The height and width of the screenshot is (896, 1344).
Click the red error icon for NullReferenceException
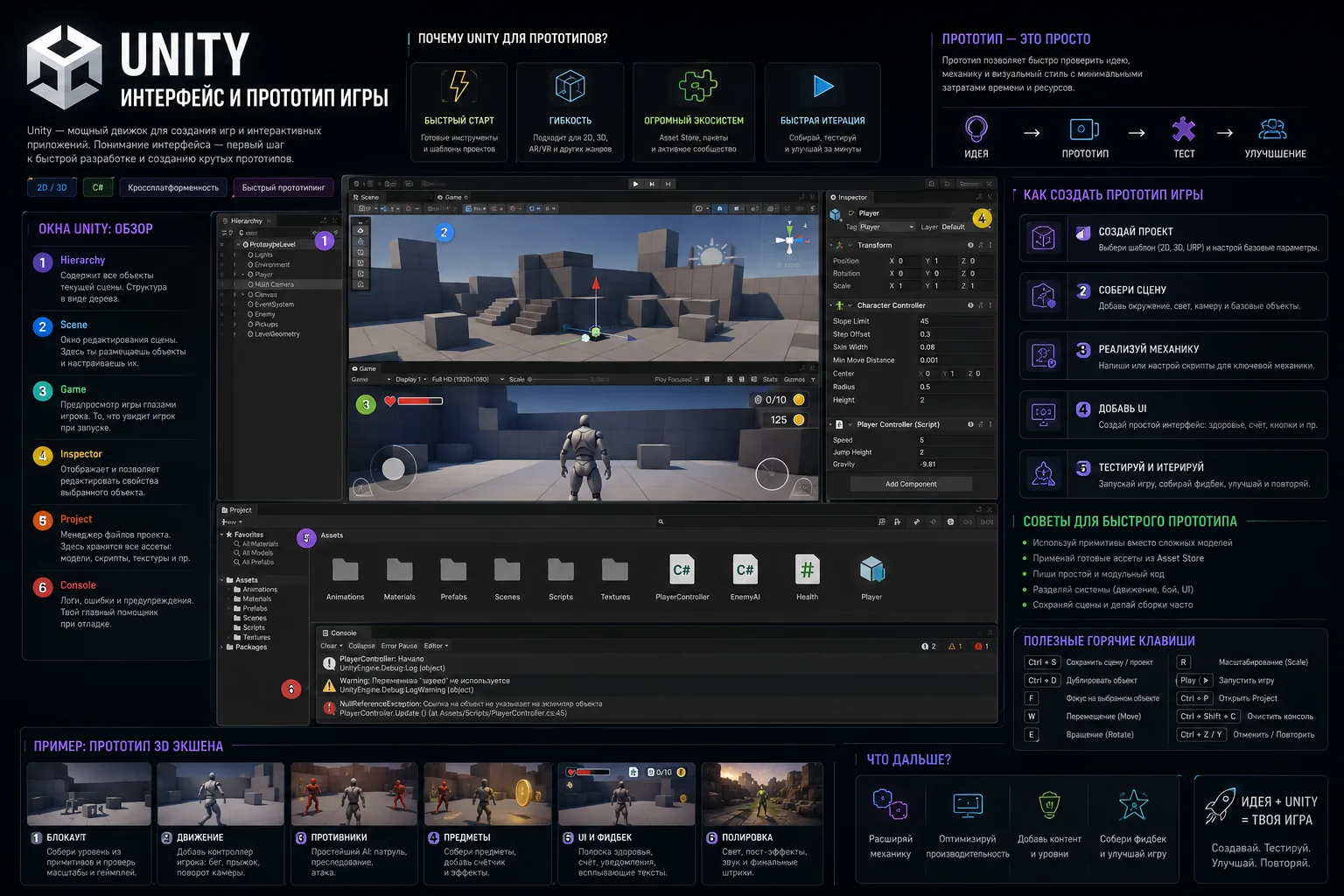pos(329,708)
